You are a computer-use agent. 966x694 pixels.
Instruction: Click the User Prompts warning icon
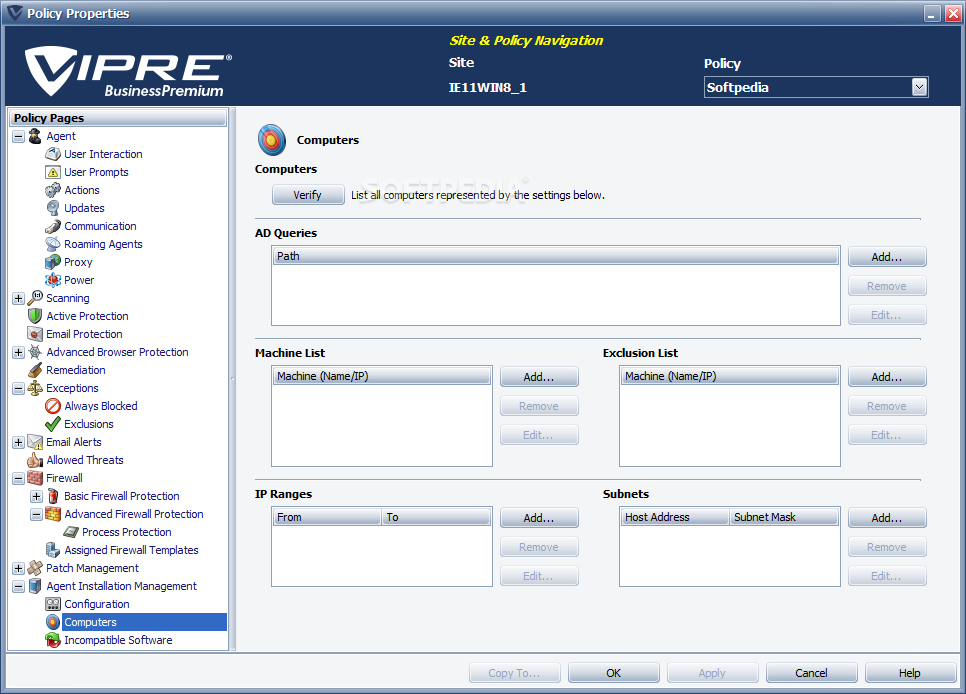[x=53, y=172]
